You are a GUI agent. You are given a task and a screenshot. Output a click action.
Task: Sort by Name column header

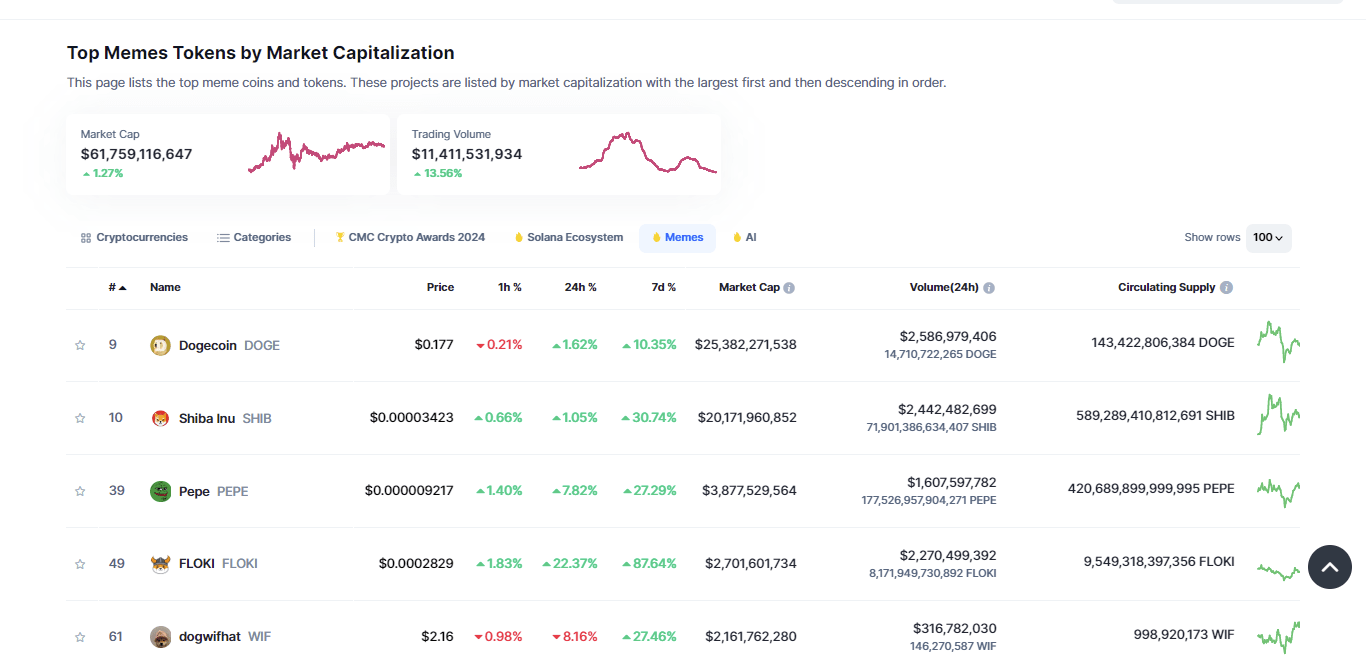(x=165, y=288)
